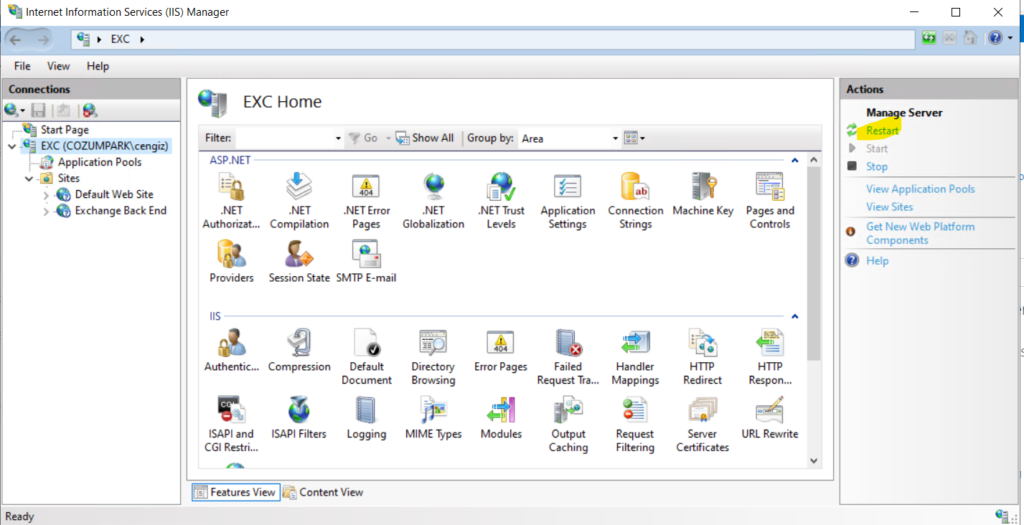Open the Directory Browsing feature
The image size is (1024, 525).
(433, 357)
